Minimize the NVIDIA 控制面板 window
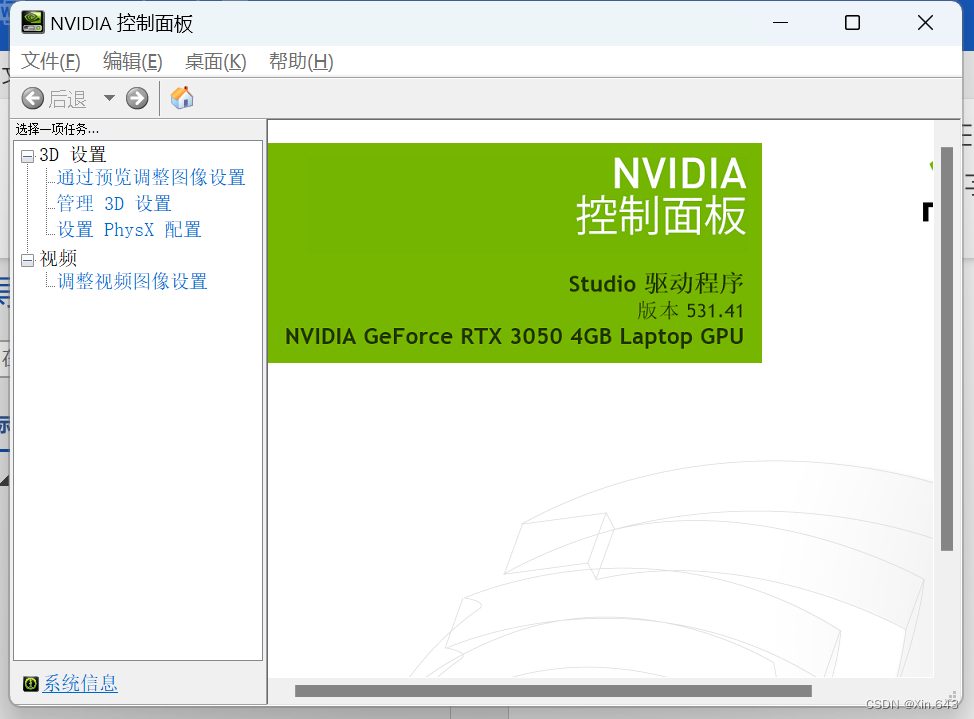974x719 pixels. (780, 23)
